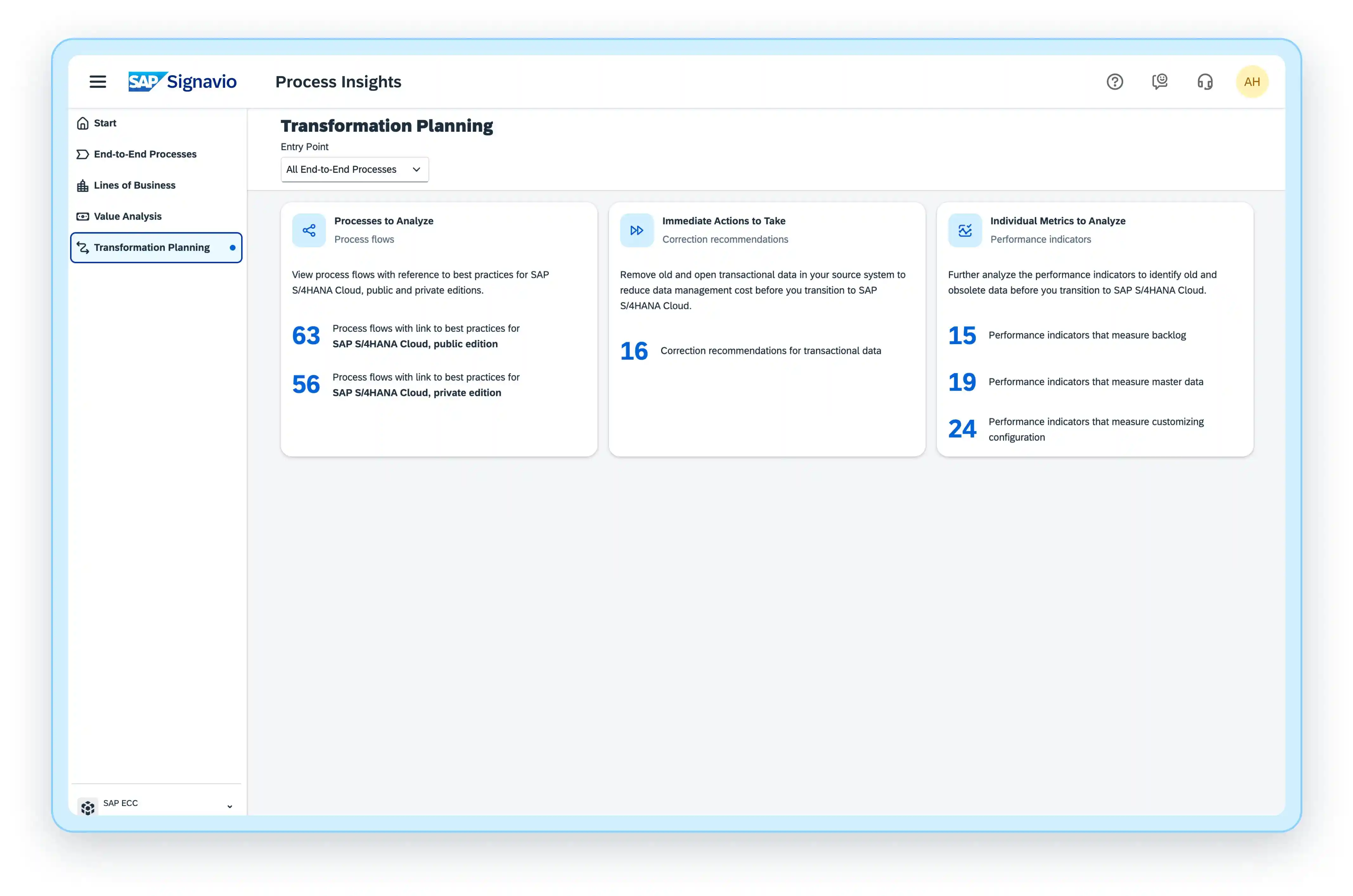Click the Value Analysis money icon
This screenshot has height=896, width=1353.
pyautogui.click(x=83, y=217)
